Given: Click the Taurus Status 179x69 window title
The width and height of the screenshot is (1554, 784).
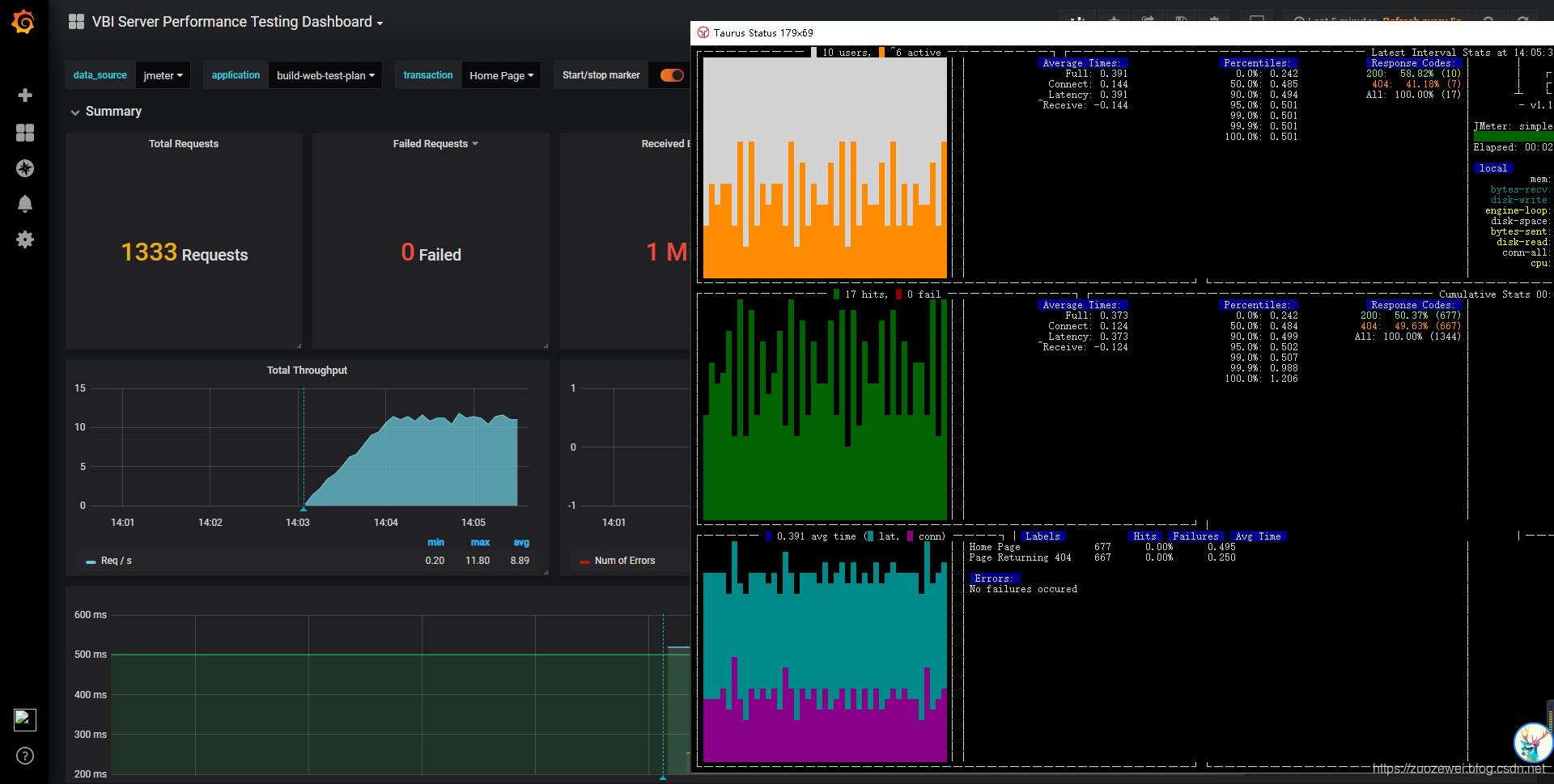Looking at the screenshot, I should 763,33.
